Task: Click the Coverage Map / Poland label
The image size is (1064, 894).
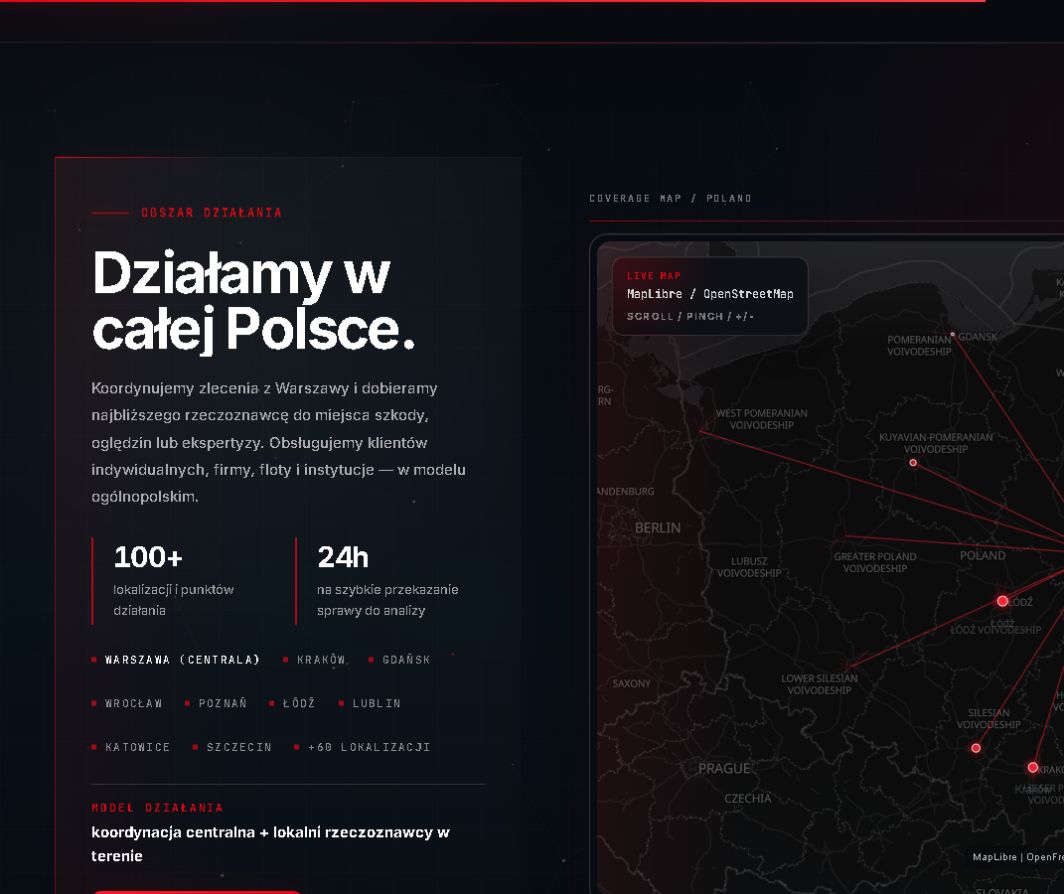Action: click(670, 198)
